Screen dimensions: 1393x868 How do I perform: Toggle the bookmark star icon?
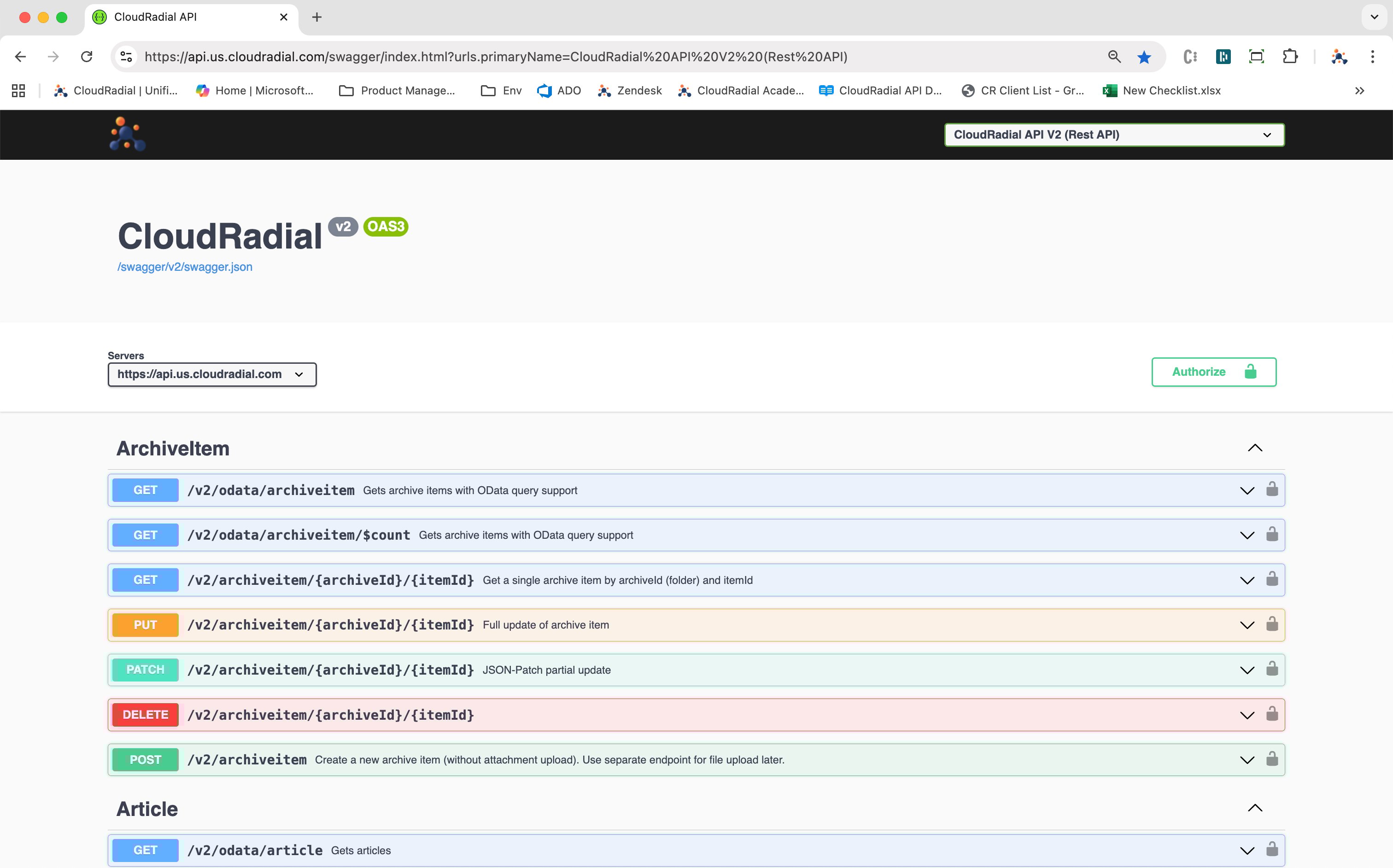click(1144, 56)
